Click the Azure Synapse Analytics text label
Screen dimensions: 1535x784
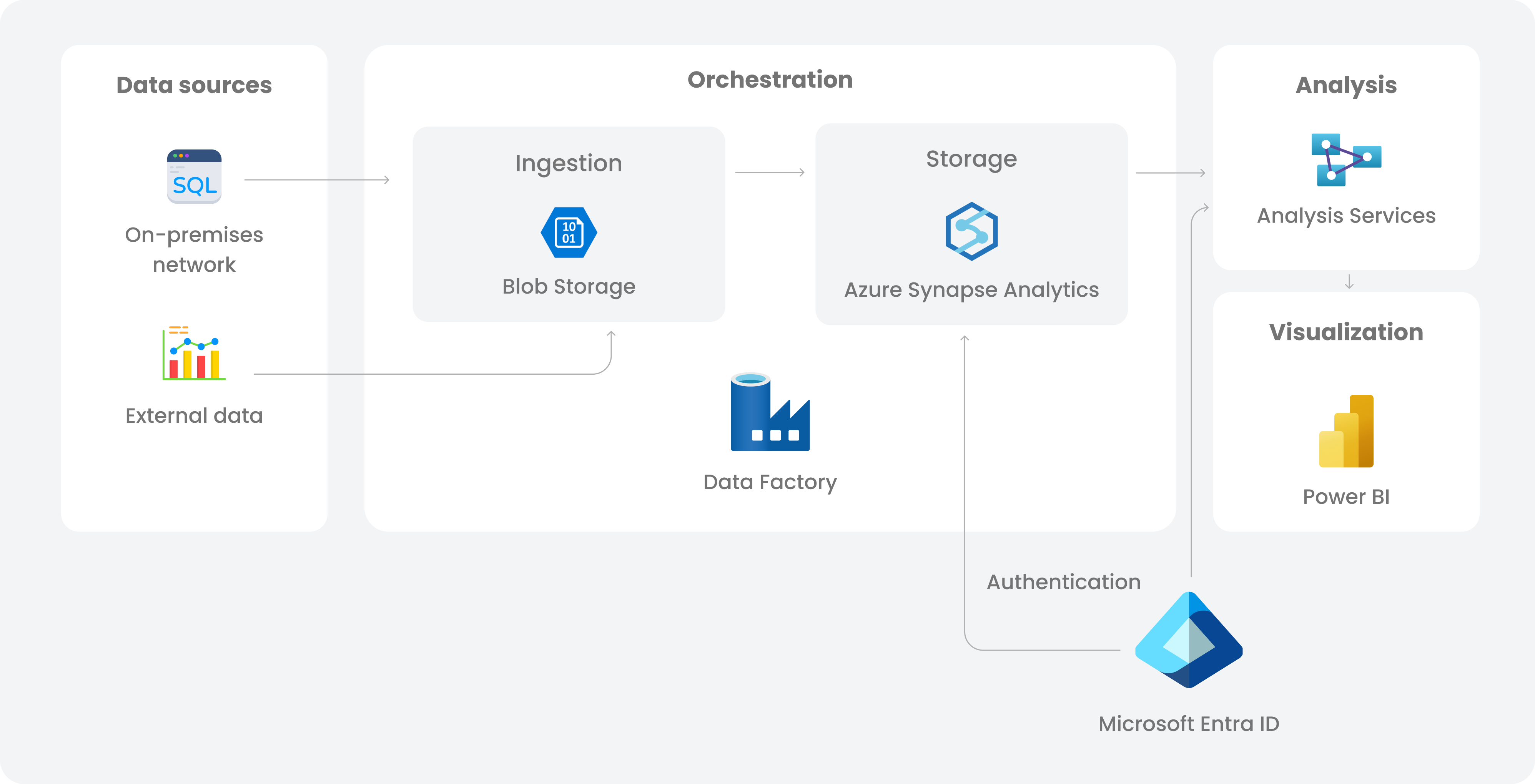[x=971, y=289]
